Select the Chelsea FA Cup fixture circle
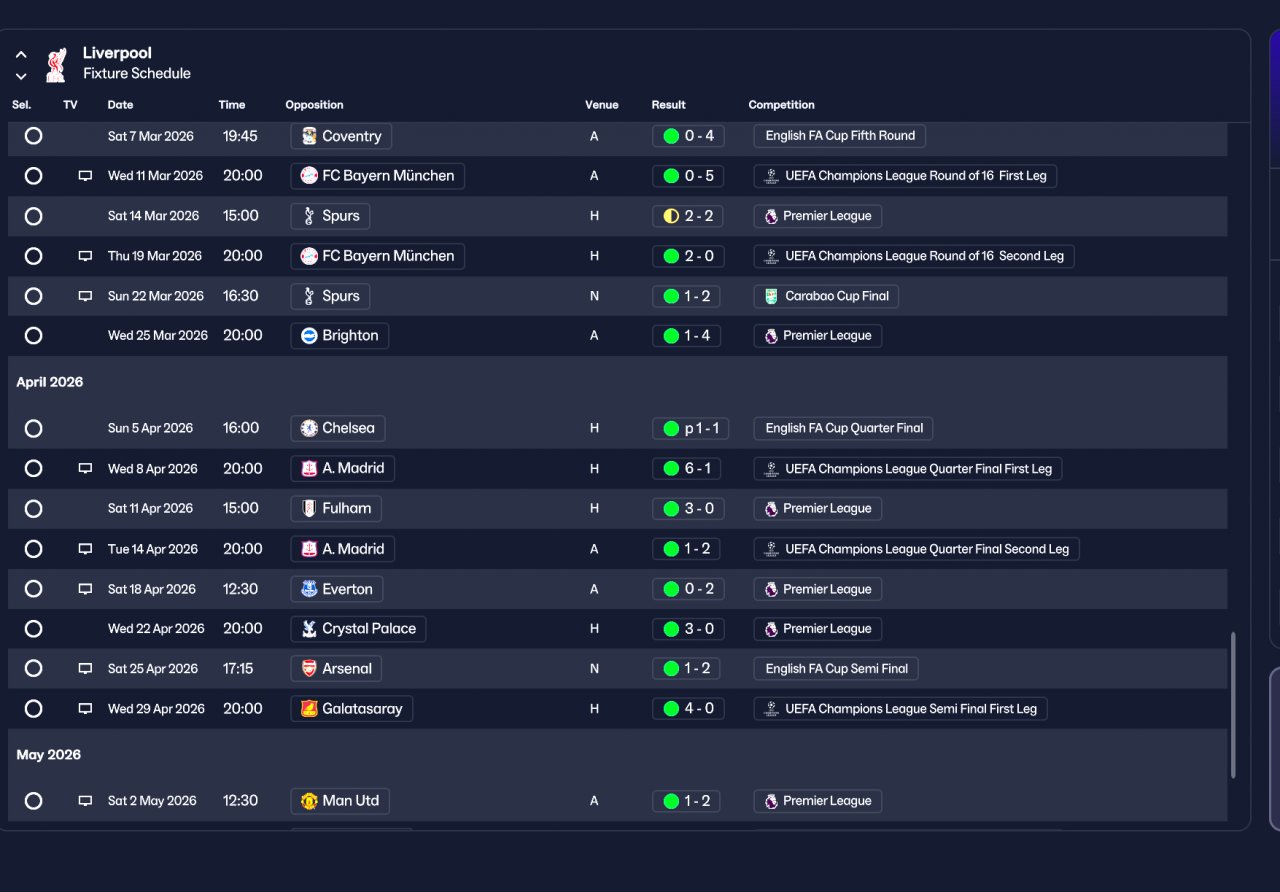The image size is (1280, 892). pyautogui.click(x=33, y=428)
